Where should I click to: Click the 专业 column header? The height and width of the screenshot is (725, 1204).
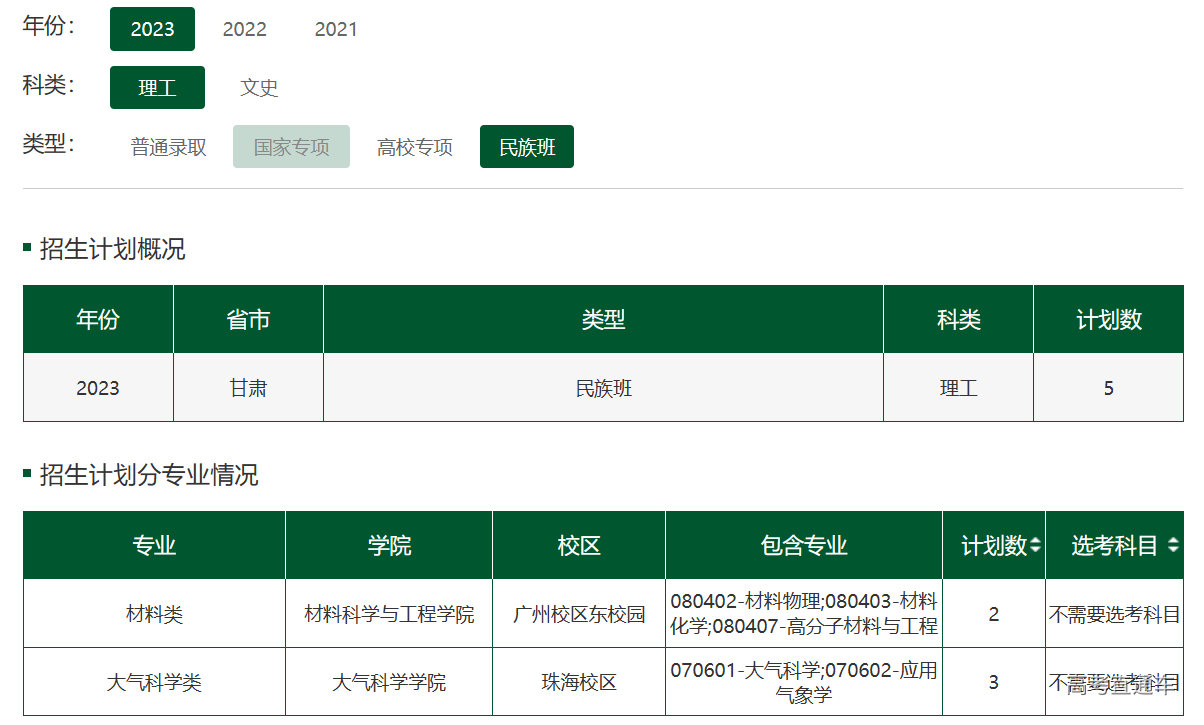pos(154,546)
